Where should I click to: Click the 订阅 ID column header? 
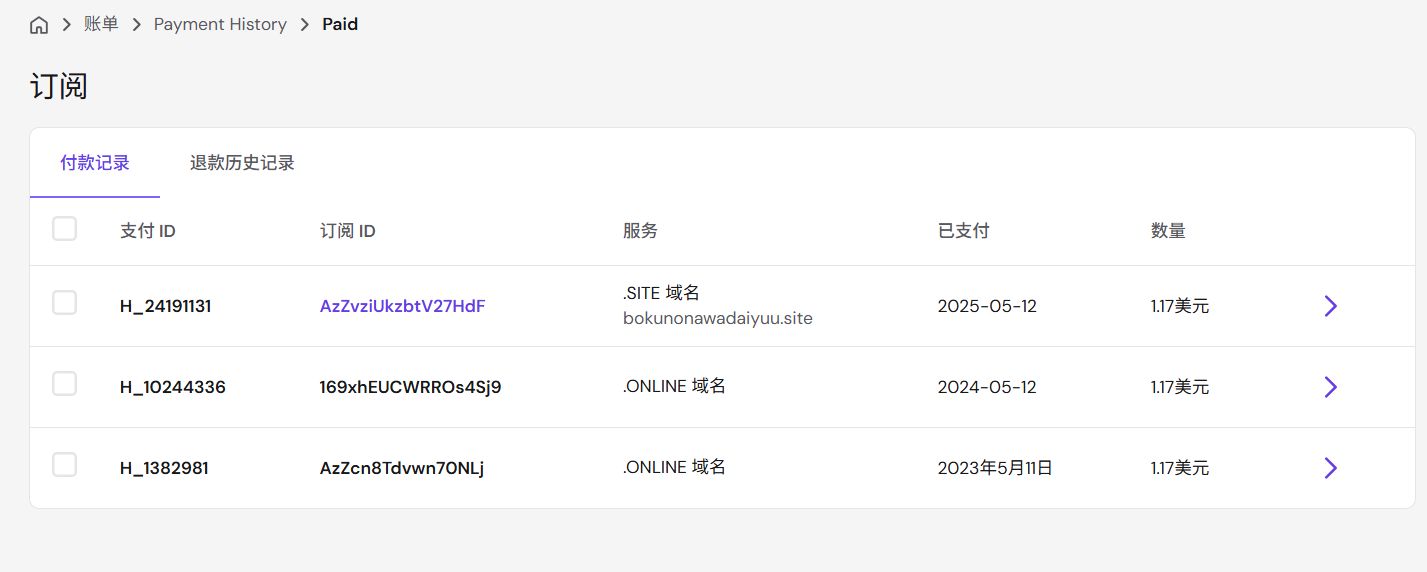(x=348, y=231)
